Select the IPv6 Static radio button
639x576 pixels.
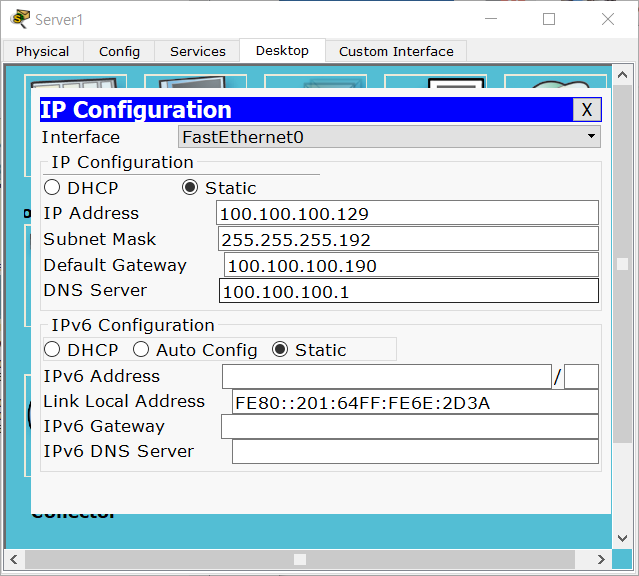(280, 349)
